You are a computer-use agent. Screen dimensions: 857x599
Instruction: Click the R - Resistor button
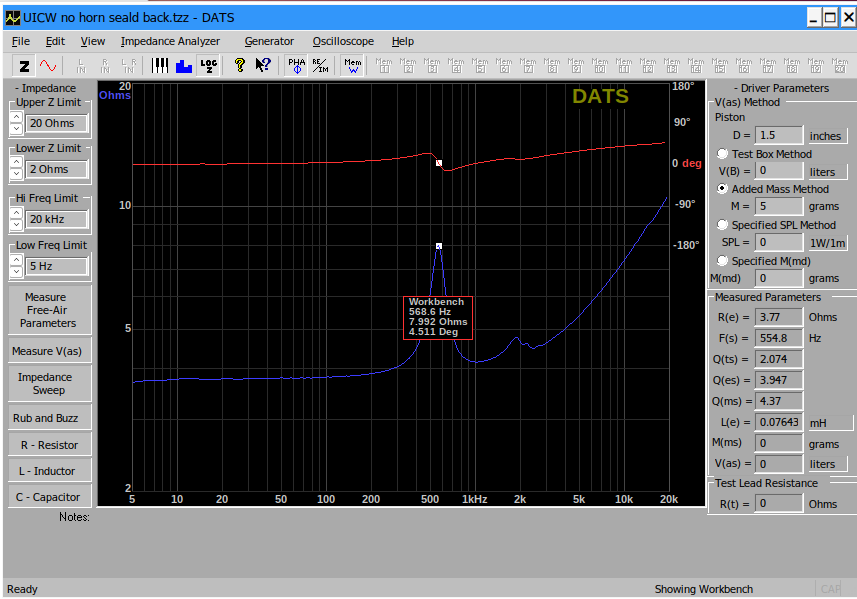(x=49, y=445)
